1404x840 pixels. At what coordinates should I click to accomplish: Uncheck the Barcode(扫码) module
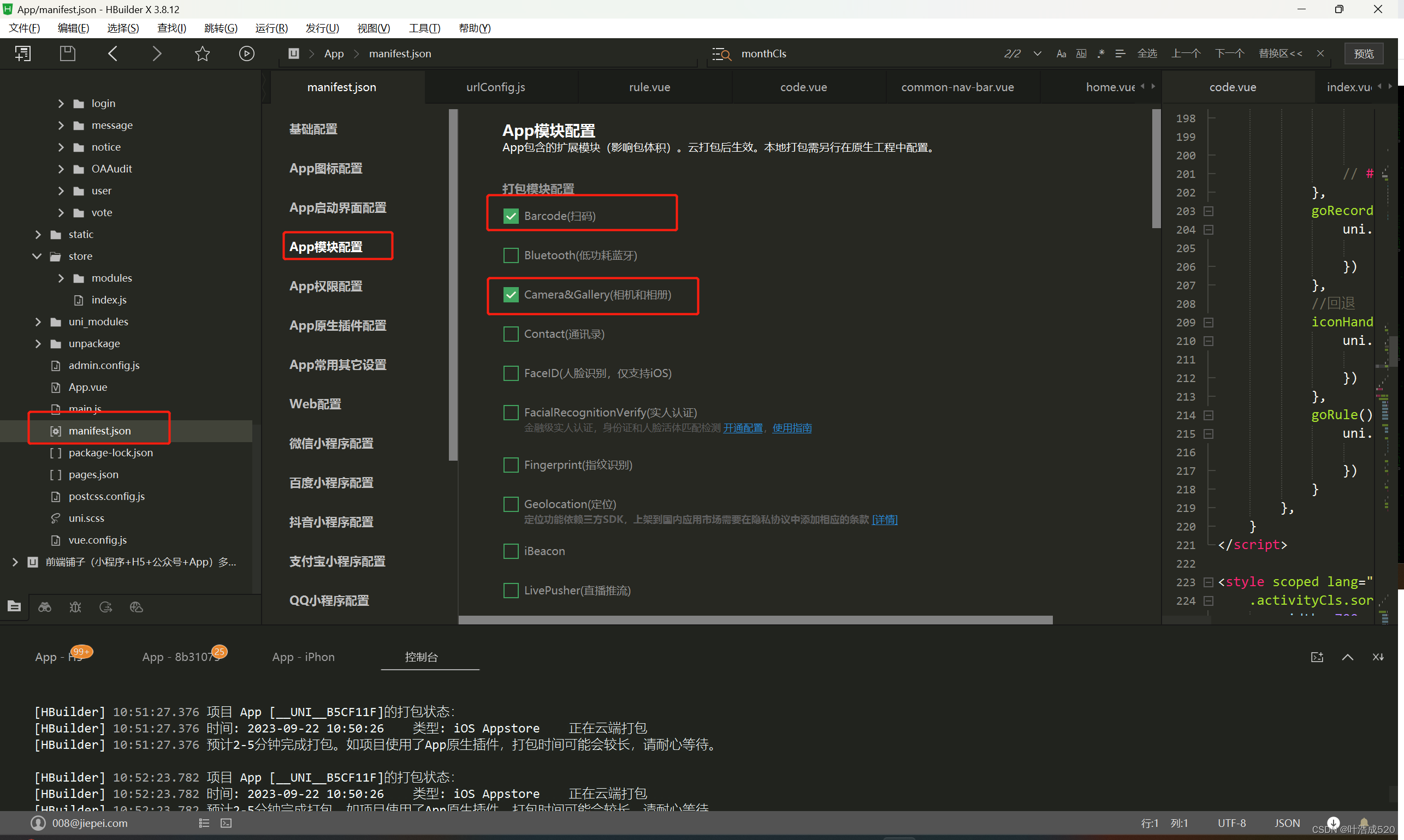tap(511, 216)
